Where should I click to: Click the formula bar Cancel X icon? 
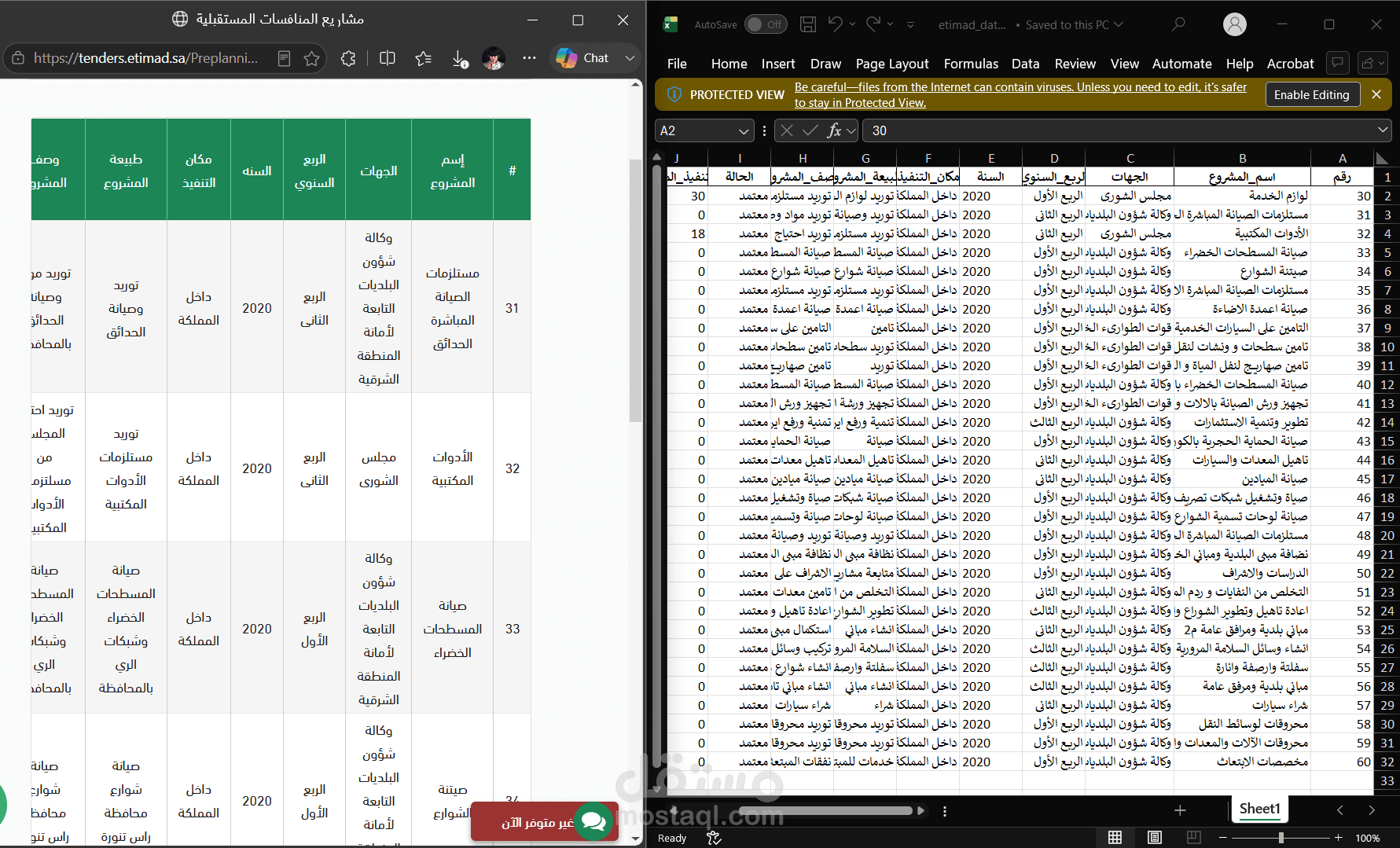[787, 130]
